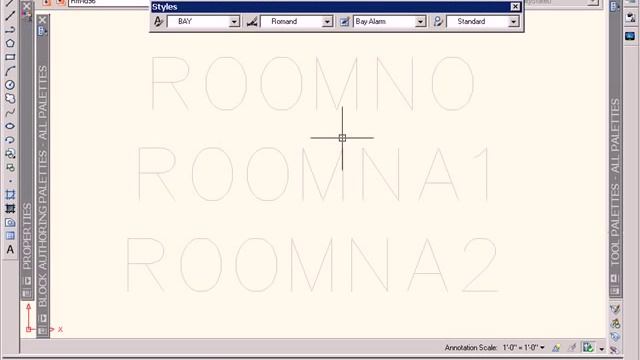Click the Properties palette title bar
The height and width of the screenshot is (360, 640).
tap(27, 236)
